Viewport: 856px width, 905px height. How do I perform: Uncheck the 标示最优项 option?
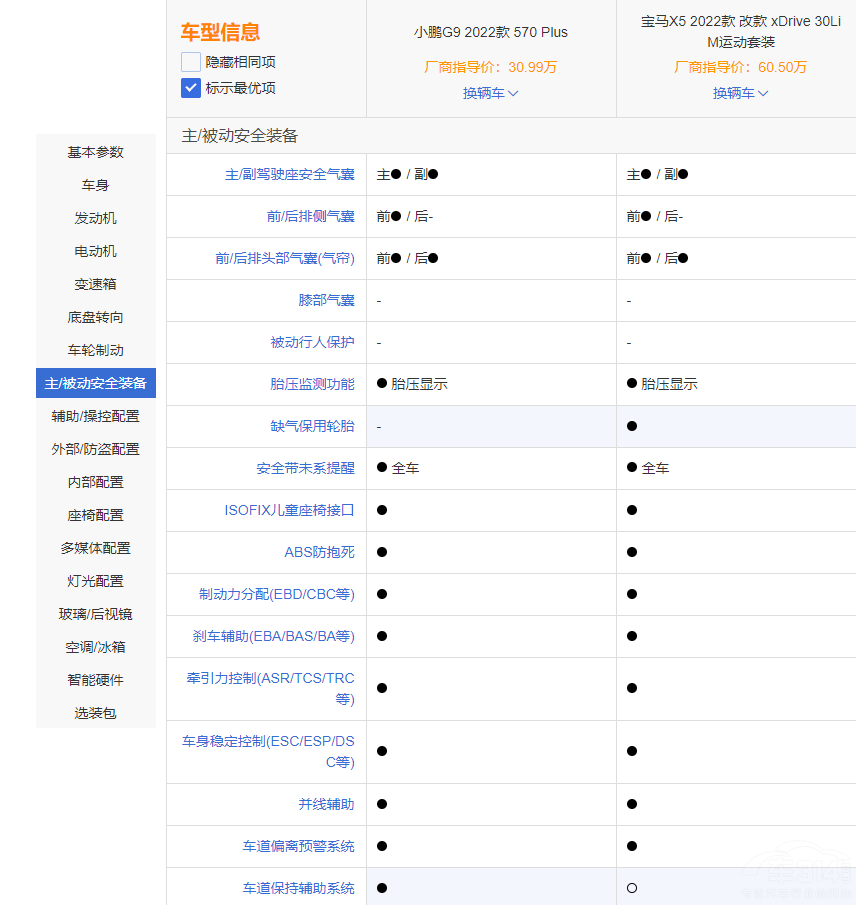[190, 88]
